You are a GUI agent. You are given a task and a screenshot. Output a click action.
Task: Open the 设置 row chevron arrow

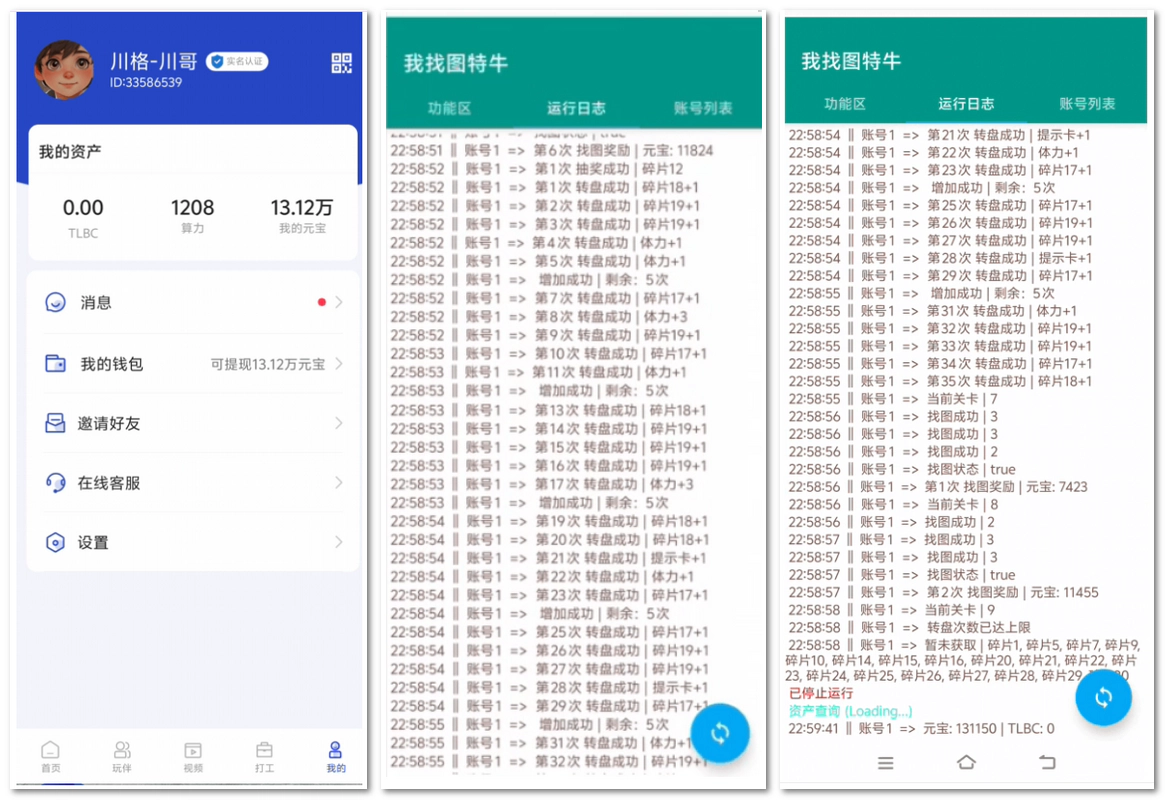[x=339, y=543]
